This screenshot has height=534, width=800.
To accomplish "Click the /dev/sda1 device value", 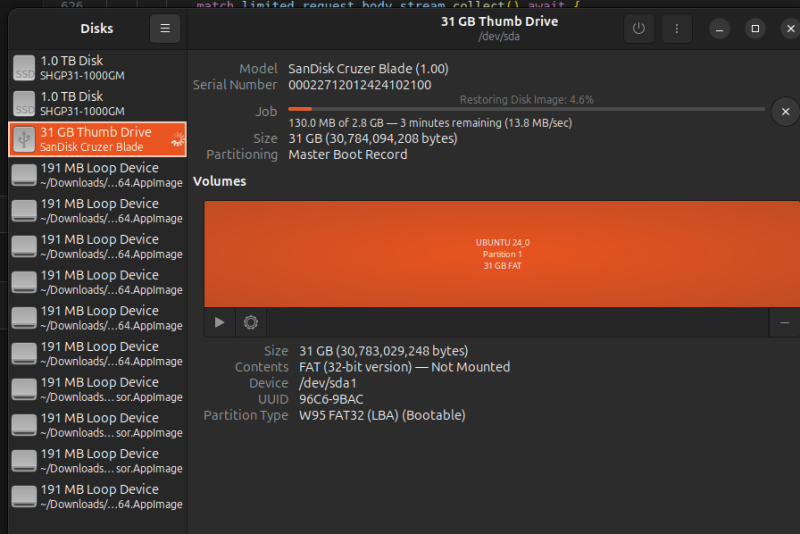I will [x=328, y=383].
